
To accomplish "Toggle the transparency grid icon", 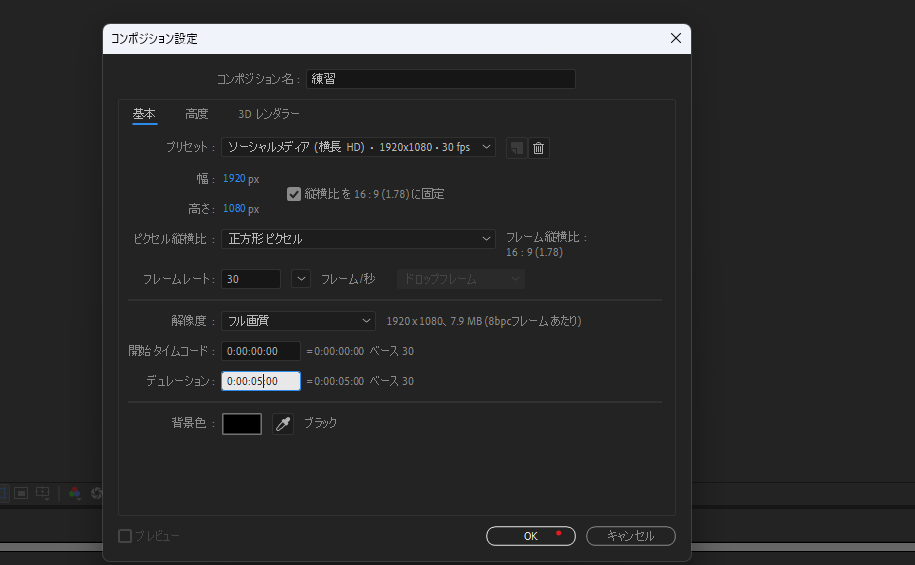I will click(22, 493).
